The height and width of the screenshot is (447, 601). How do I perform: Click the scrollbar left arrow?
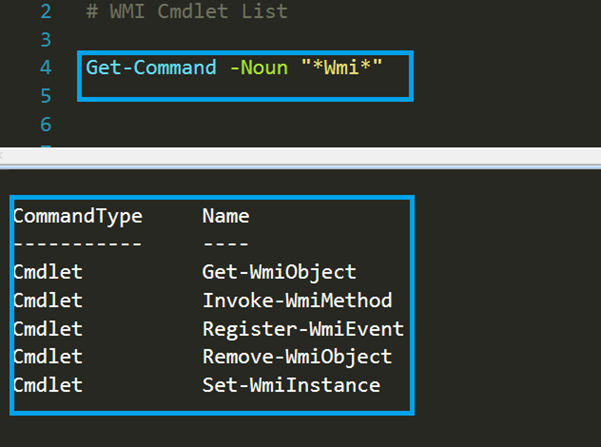pyautogui.click(x=2, y=156)
